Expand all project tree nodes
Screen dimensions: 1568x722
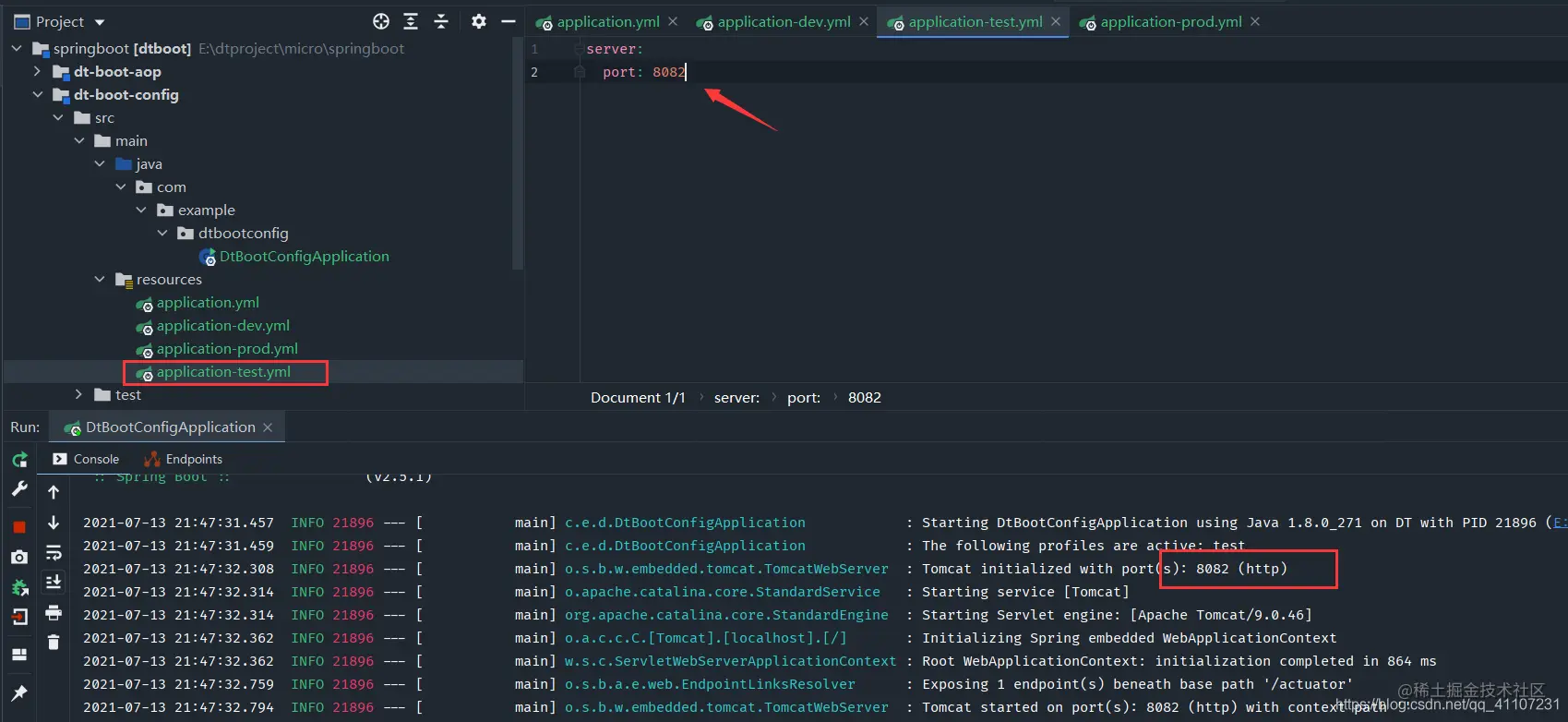[411, 21]
